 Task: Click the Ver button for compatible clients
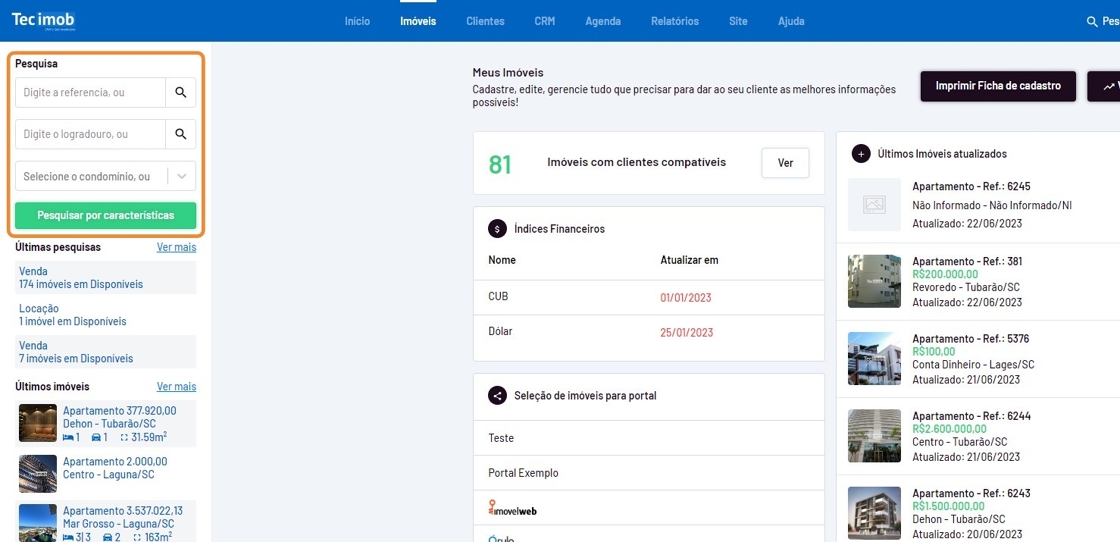785,163
